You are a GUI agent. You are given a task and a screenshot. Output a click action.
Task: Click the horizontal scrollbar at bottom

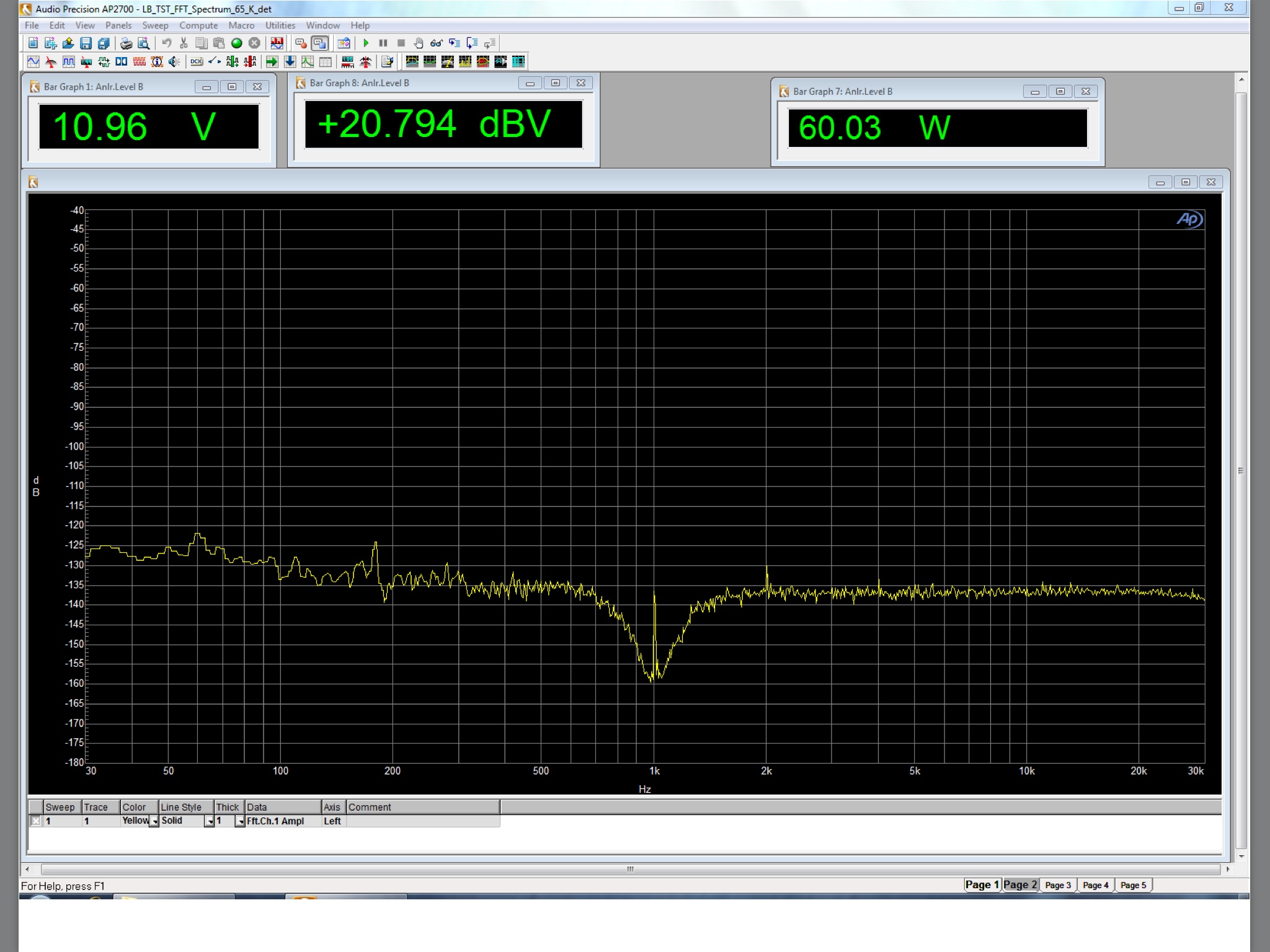[x=629, y=869]
